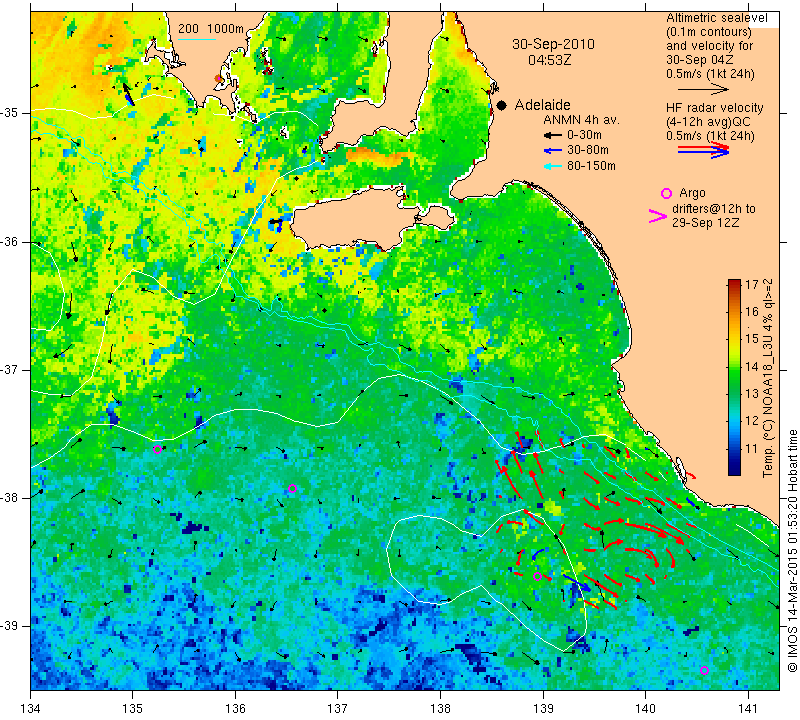Click 'ANMN 4h av.' legend heading
The height and width of the screenshot is (720, 800).
click(x=581, y=120)
